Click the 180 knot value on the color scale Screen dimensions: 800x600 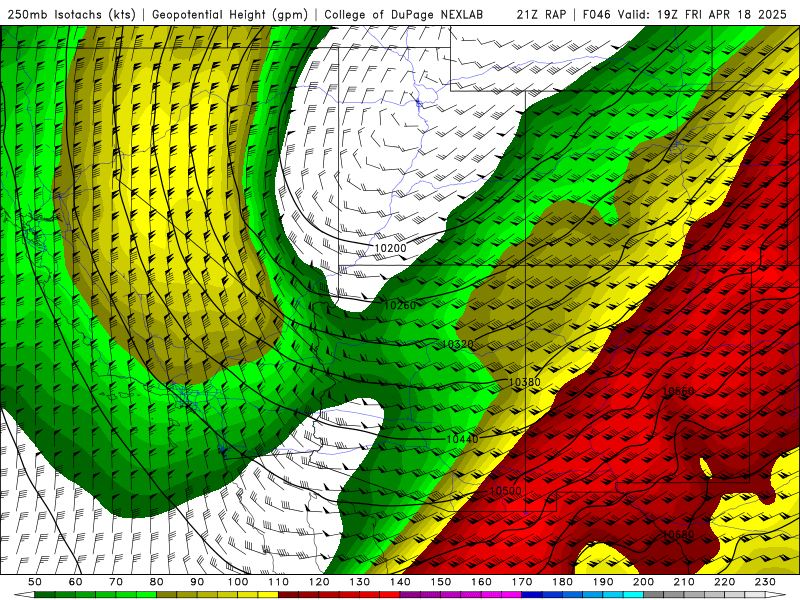[x=562, y=582]
